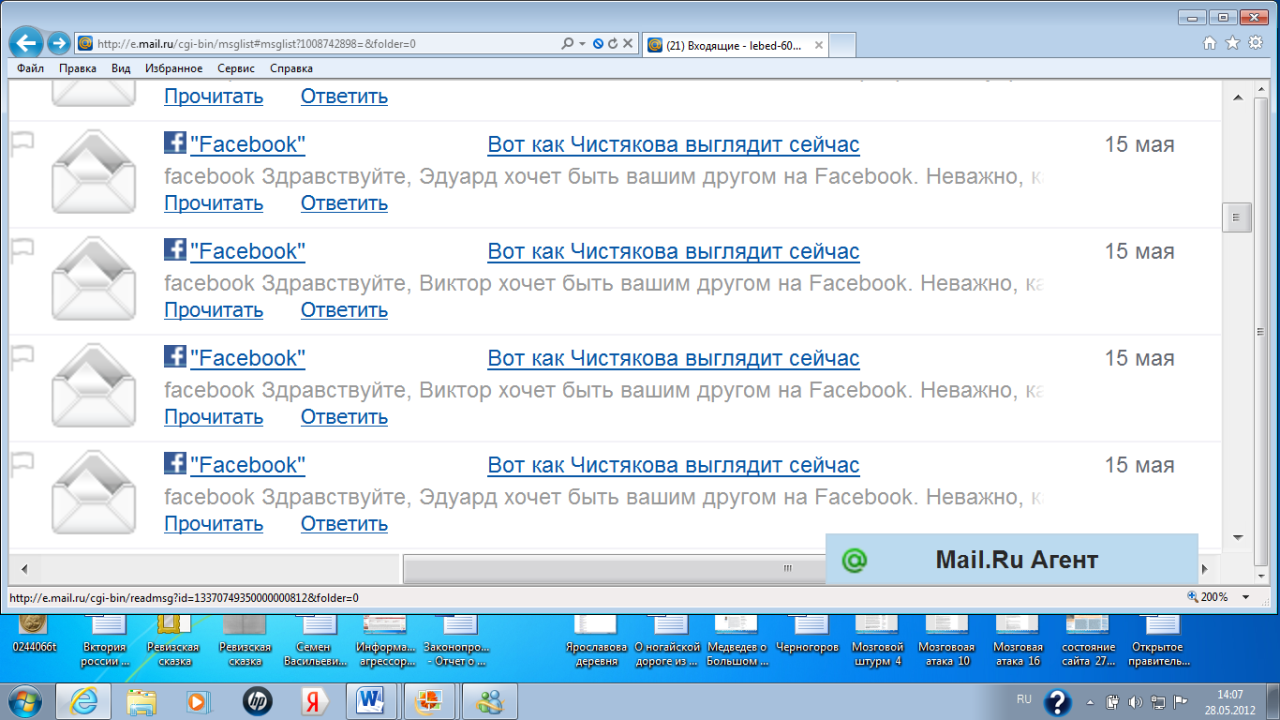
Task: Stop page loading with the X icon
Action: tap(628, 44)
